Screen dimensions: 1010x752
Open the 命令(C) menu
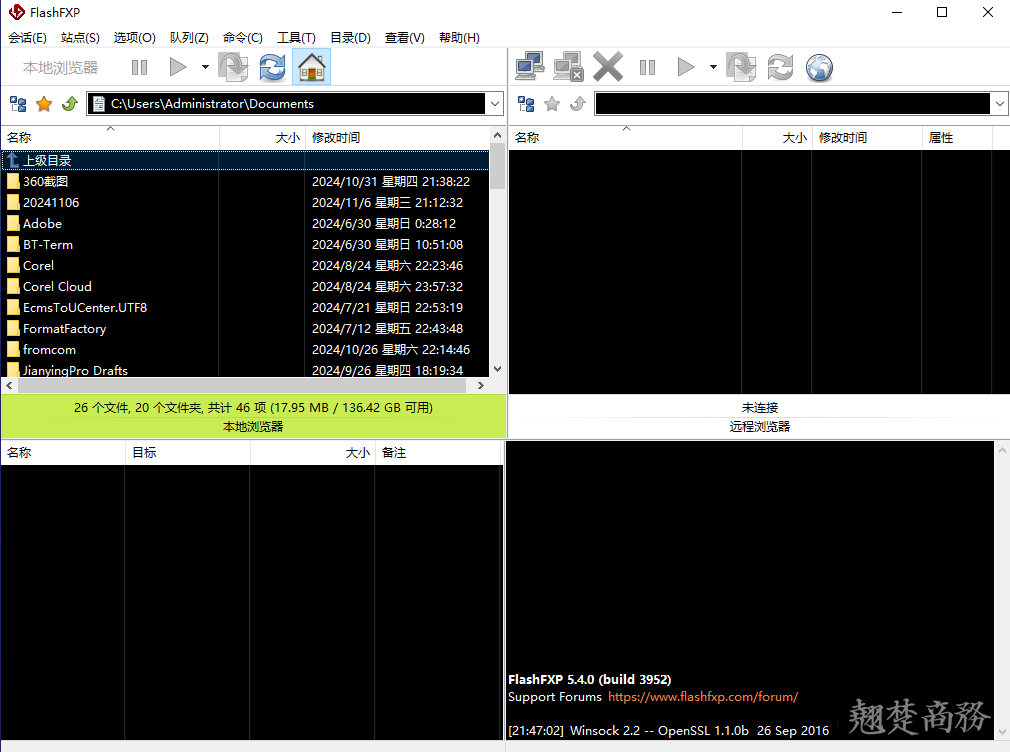pyautogui.click(x=243, y=37)
